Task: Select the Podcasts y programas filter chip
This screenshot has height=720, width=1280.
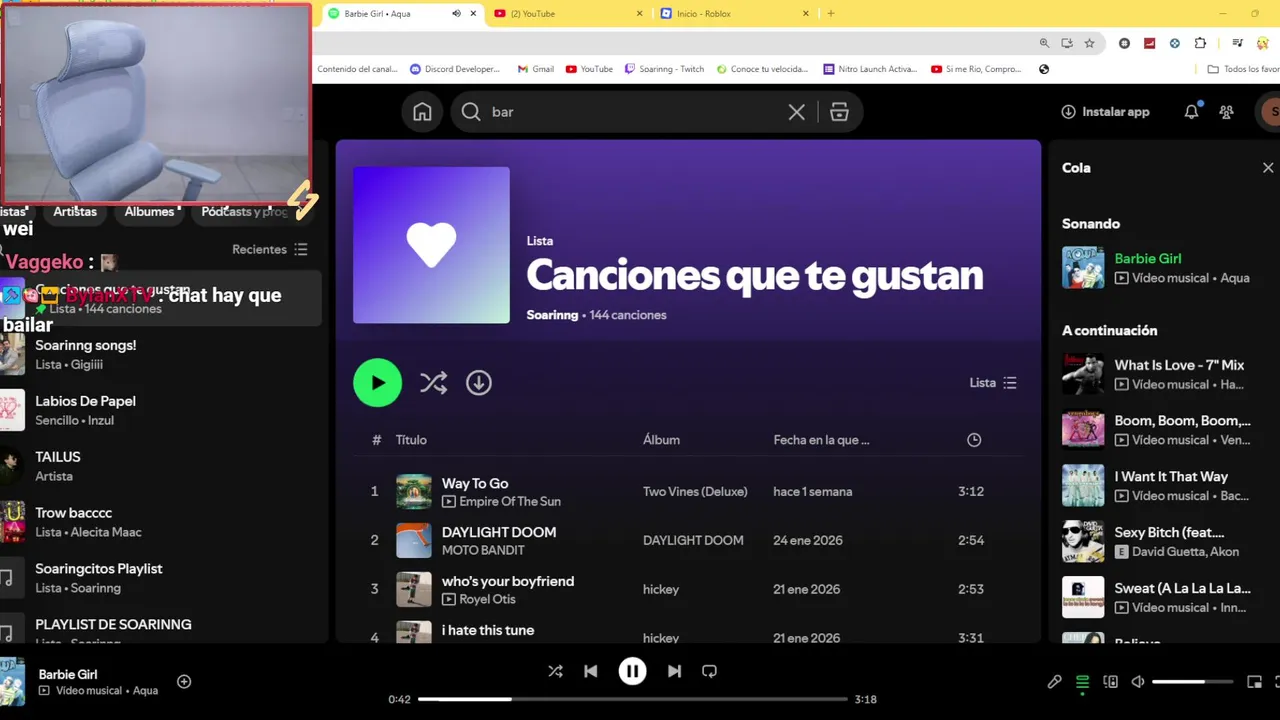Action: 245,212
